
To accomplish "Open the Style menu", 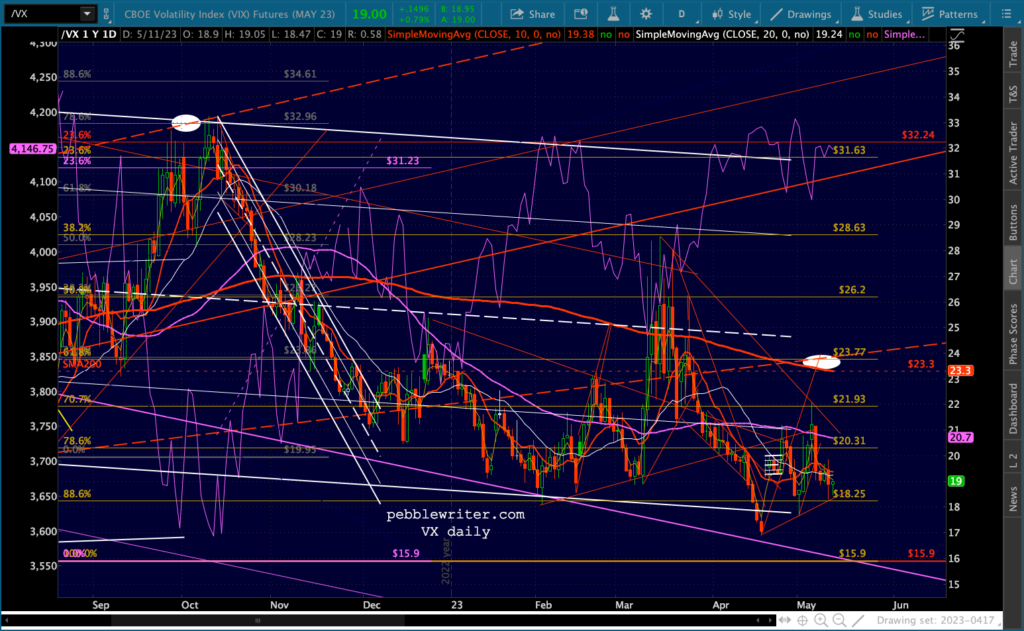I will point(731,14).
